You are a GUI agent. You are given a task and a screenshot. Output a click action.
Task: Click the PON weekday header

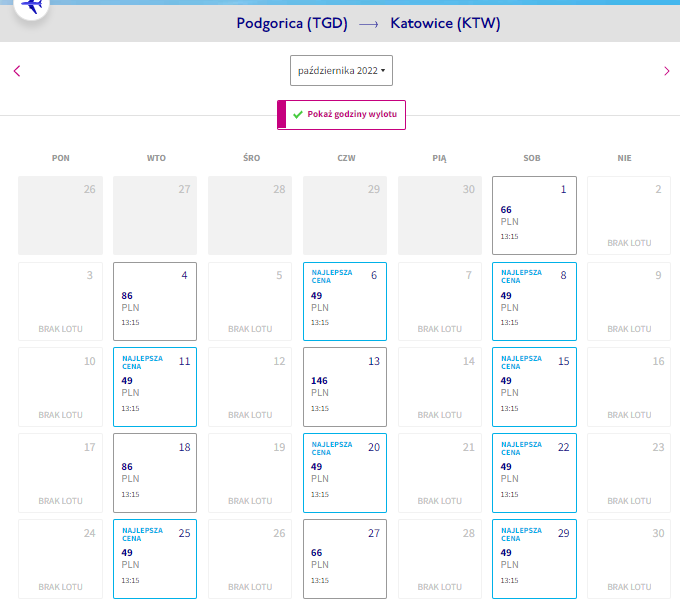click(61, 158)
